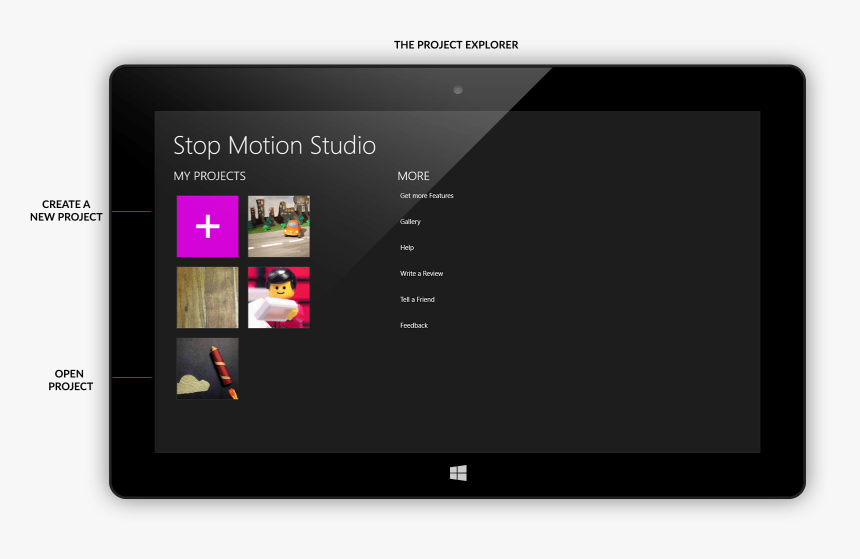860x559 pixels.
Task: Open the orange car city project
Action: (279, 226)
